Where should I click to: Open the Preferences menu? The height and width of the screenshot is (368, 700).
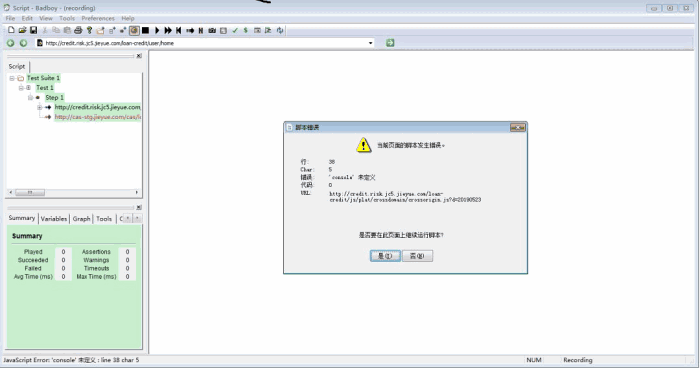(98, 18)
